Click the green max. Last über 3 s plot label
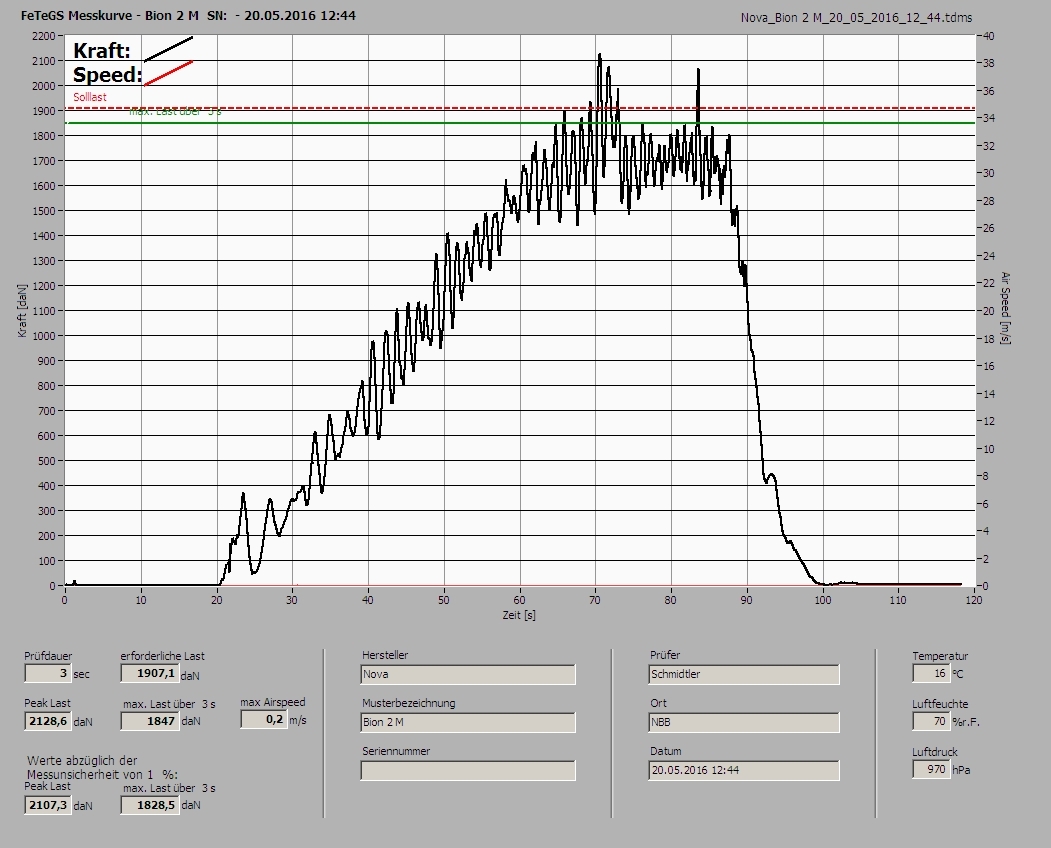 [176, 112]
